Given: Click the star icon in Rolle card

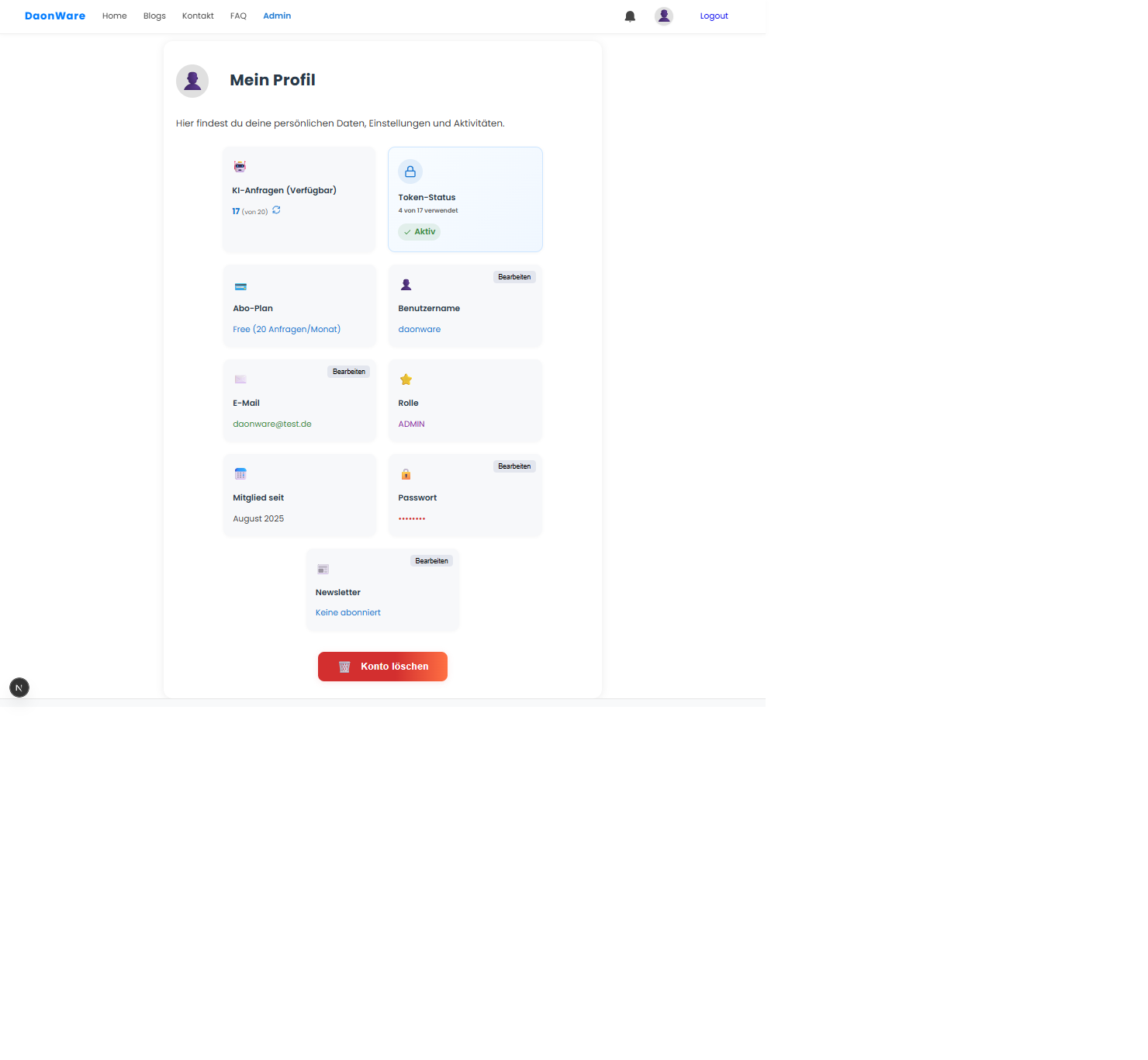Looking at the screenshot, I should (406, 379).
